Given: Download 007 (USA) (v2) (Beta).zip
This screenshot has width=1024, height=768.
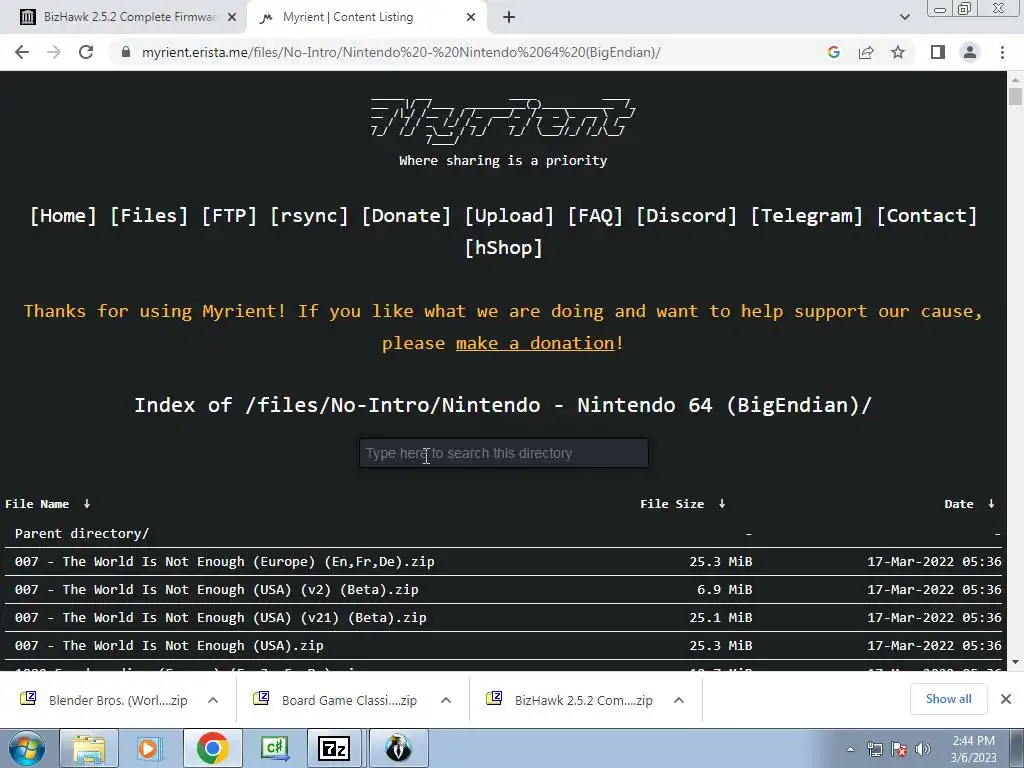Looking at the screenshot, I should pyautogui.click(x=216, y=590).
